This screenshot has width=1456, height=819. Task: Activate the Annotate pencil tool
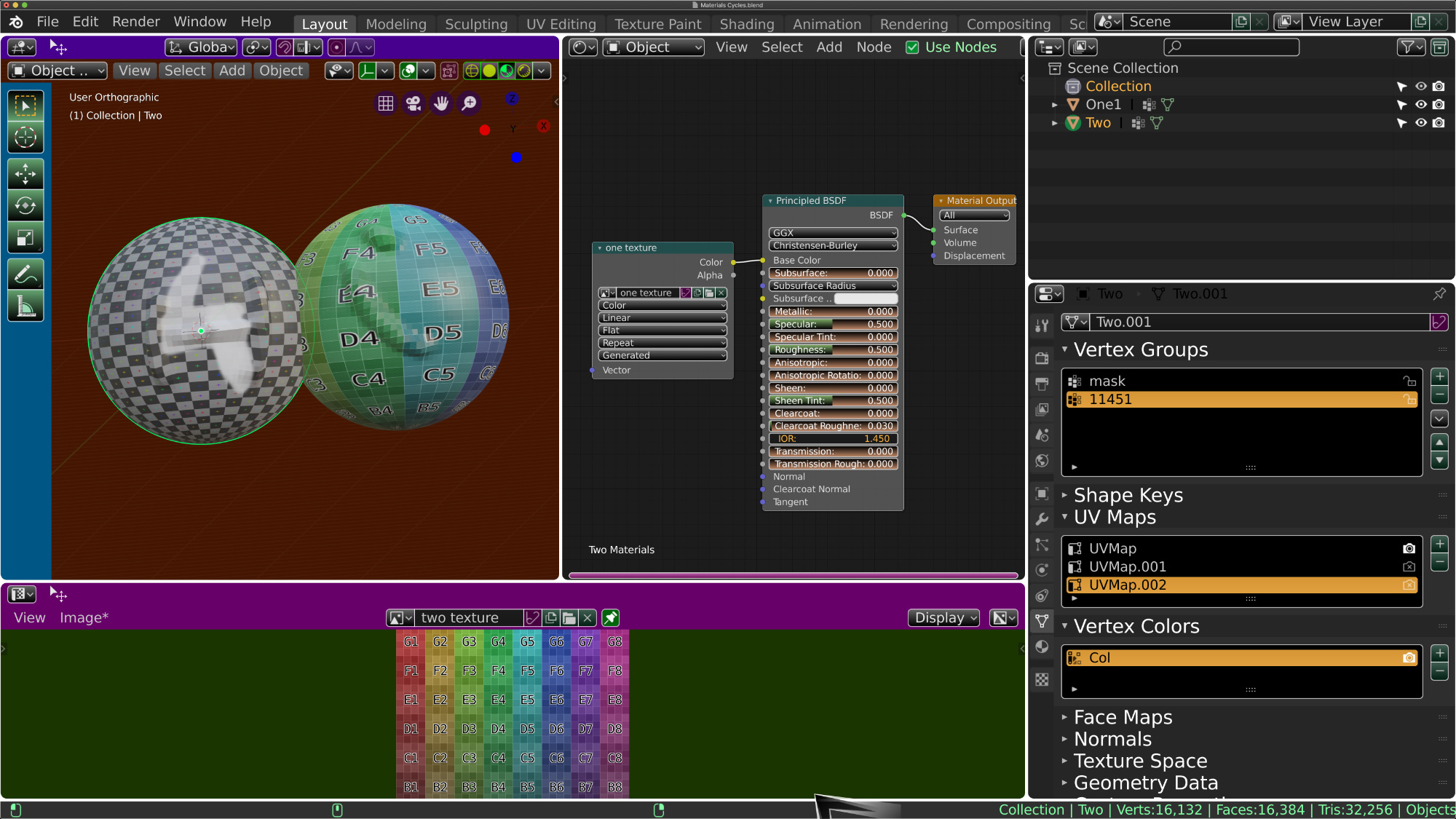(x=25, y=274)
